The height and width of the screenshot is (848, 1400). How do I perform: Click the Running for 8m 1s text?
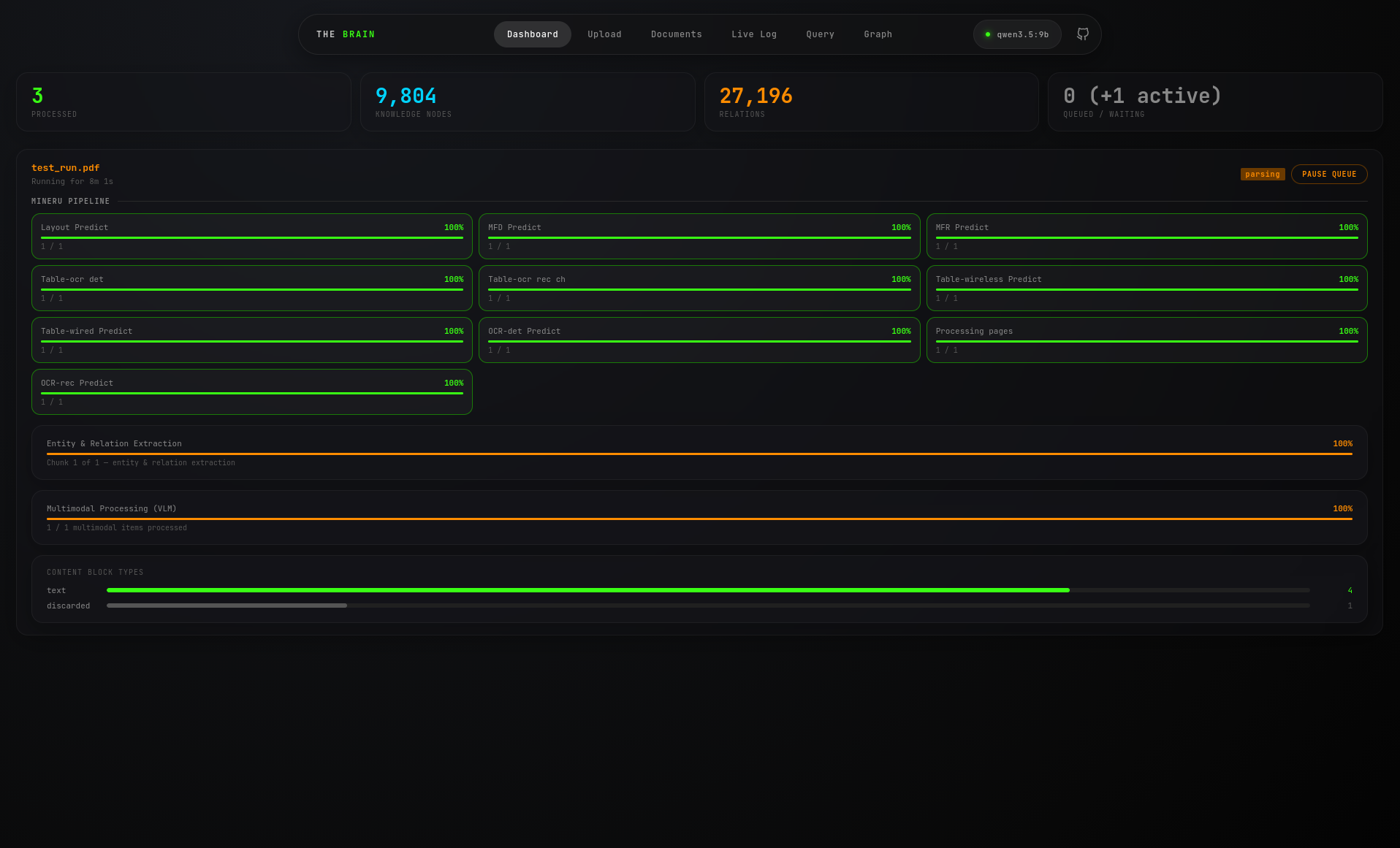(72, 182)
